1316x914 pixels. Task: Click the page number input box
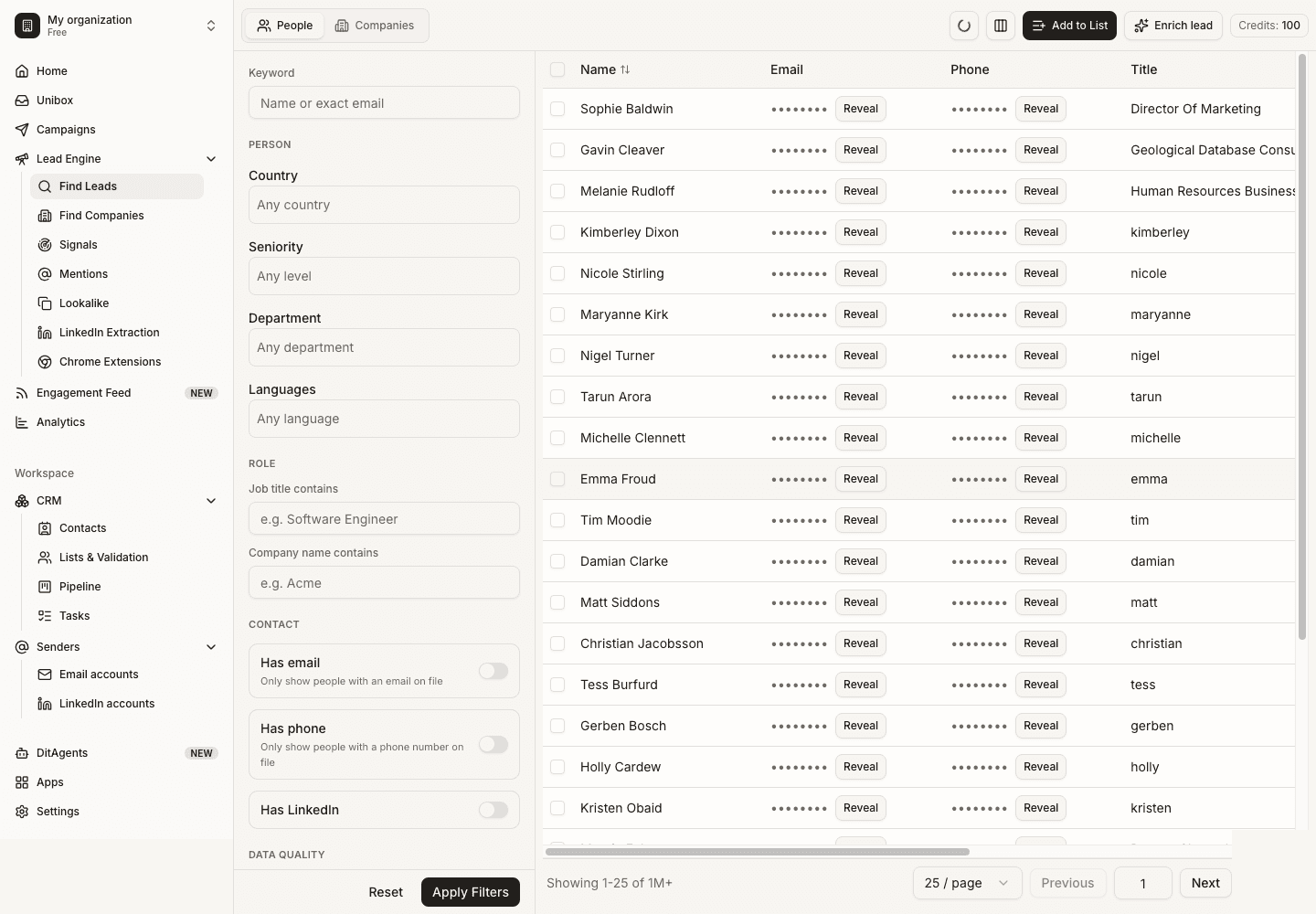click(x=1143, y=883)
